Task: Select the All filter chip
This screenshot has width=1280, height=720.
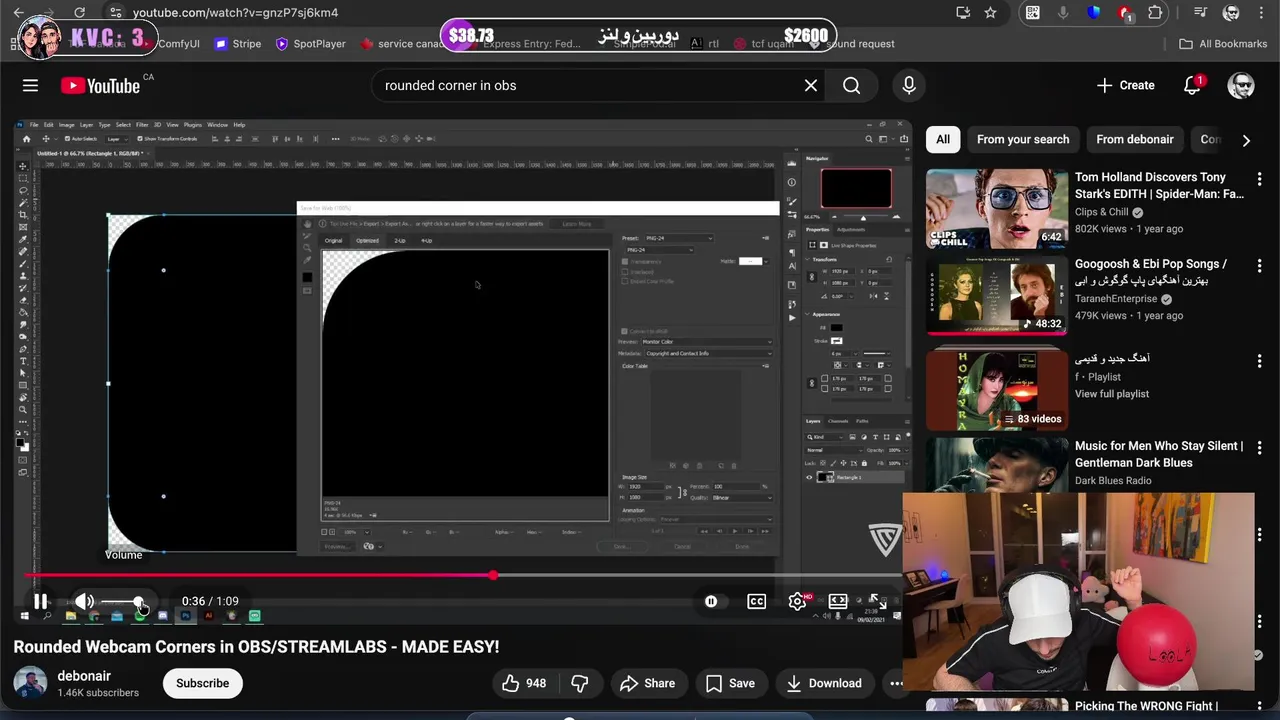Action: click(x=943, y=139)
